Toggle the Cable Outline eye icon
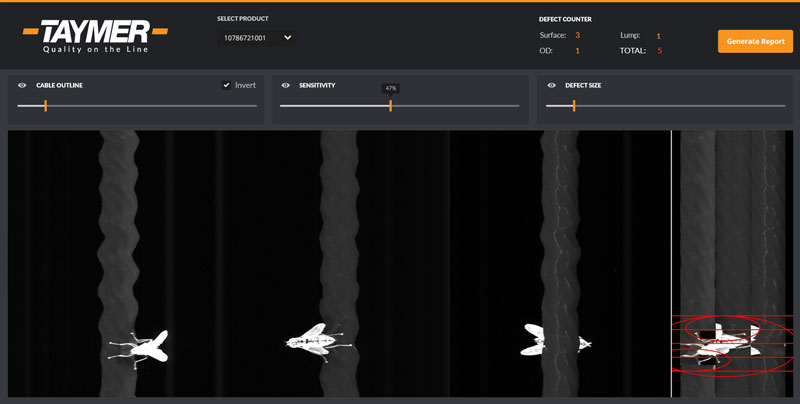The width and height of the screenshot is (800, 404). point(22,86)
